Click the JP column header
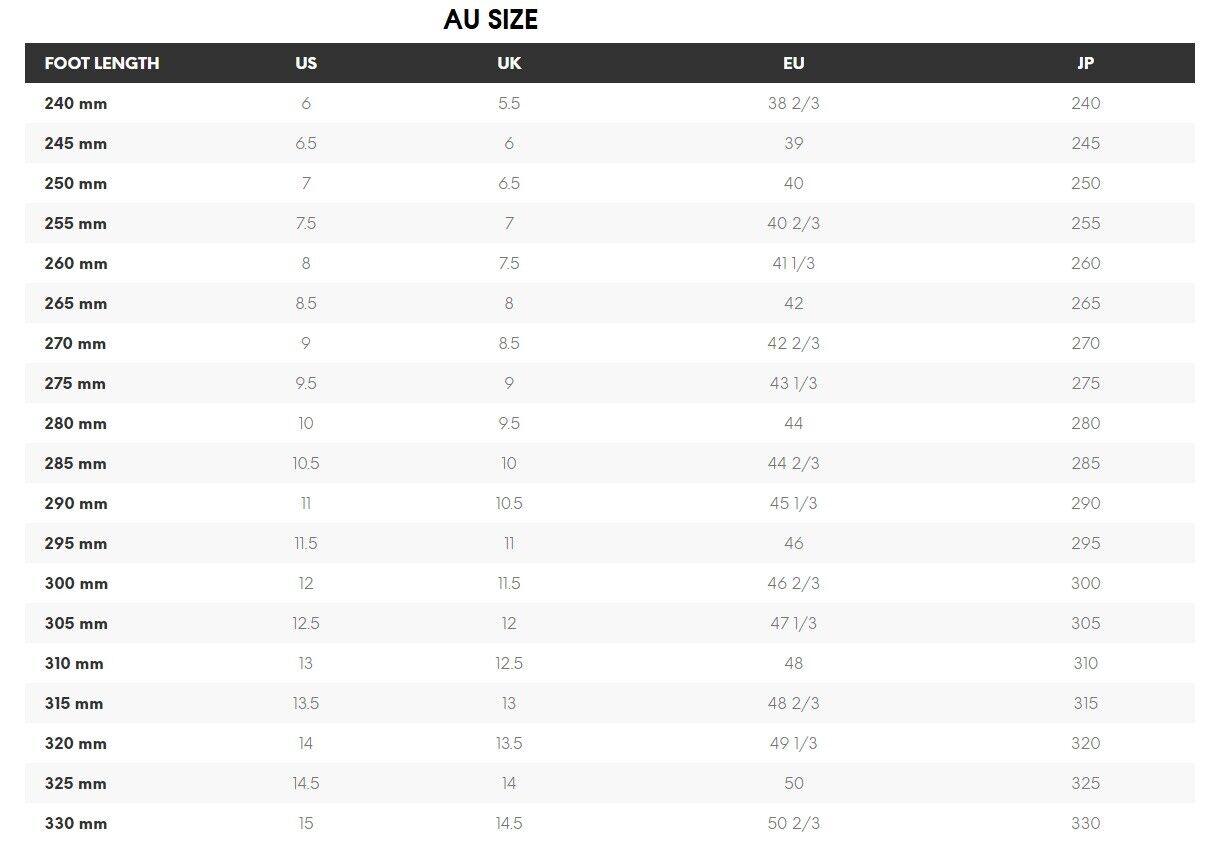The width and height of the screenshot is (1221, 858). point(1085,63)
